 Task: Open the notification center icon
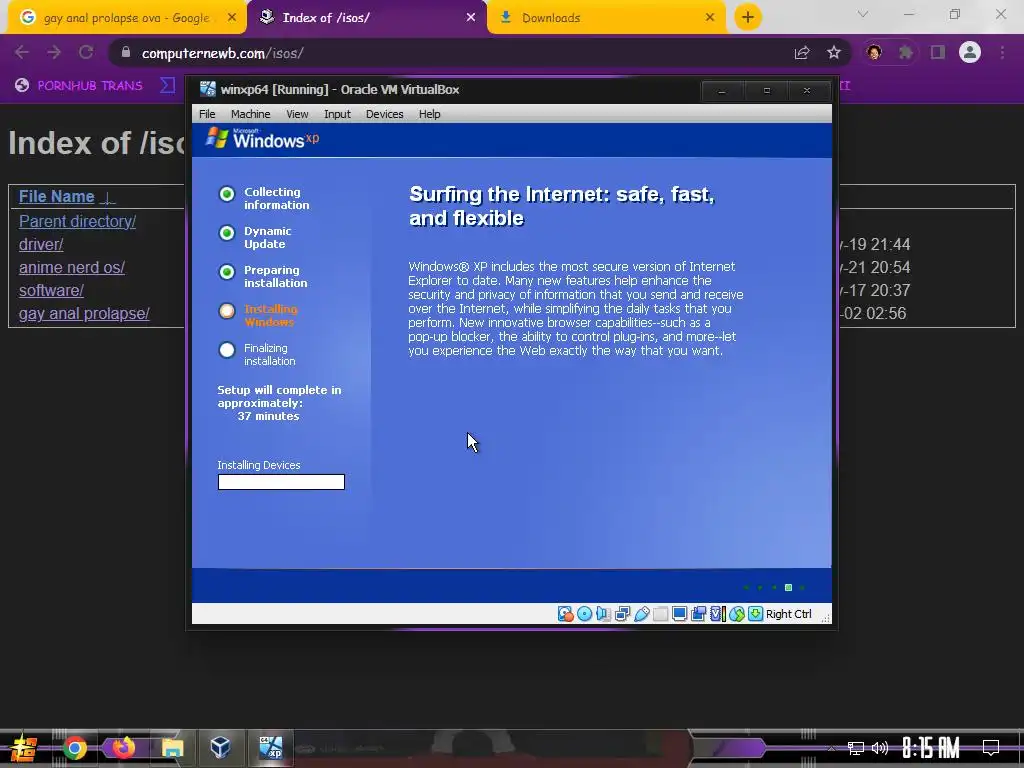coord(991,748)
